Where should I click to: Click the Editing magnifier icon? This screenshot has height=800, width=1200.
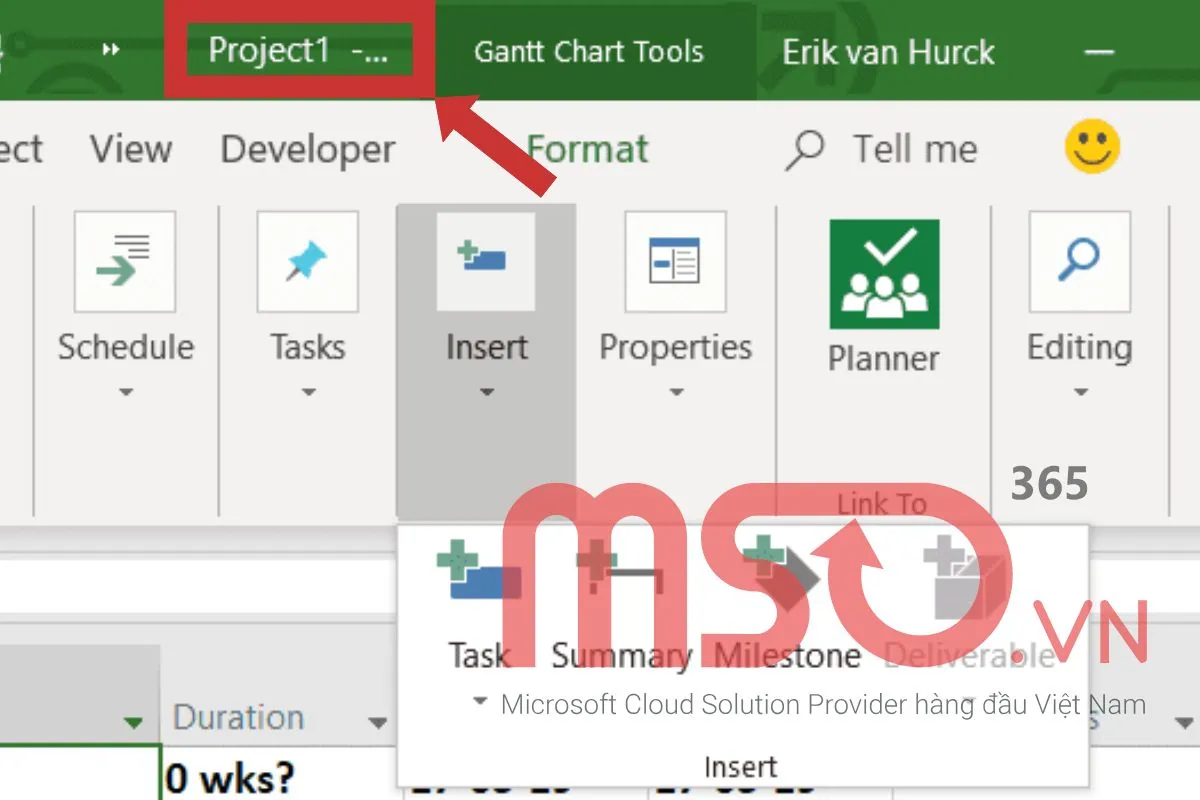(1080, 260)
